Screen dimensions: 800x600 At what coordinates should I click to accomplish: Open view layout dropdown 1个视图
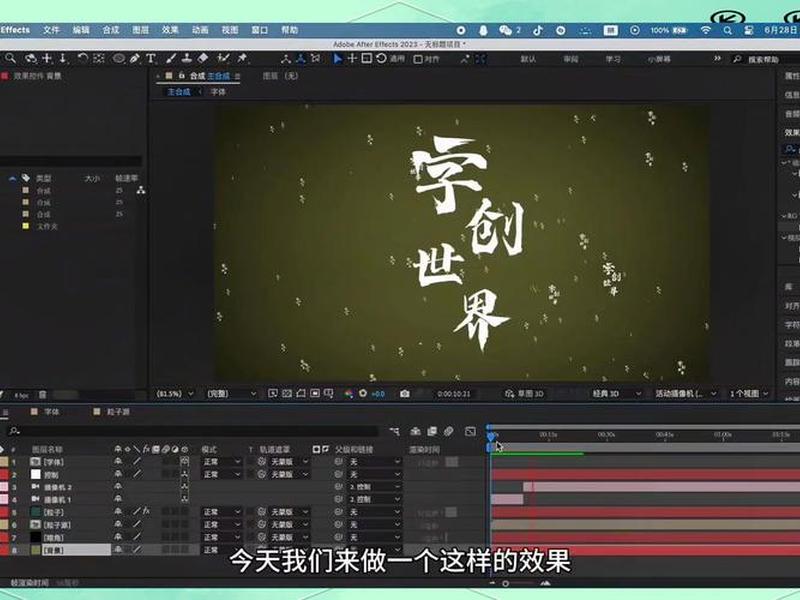749,393
